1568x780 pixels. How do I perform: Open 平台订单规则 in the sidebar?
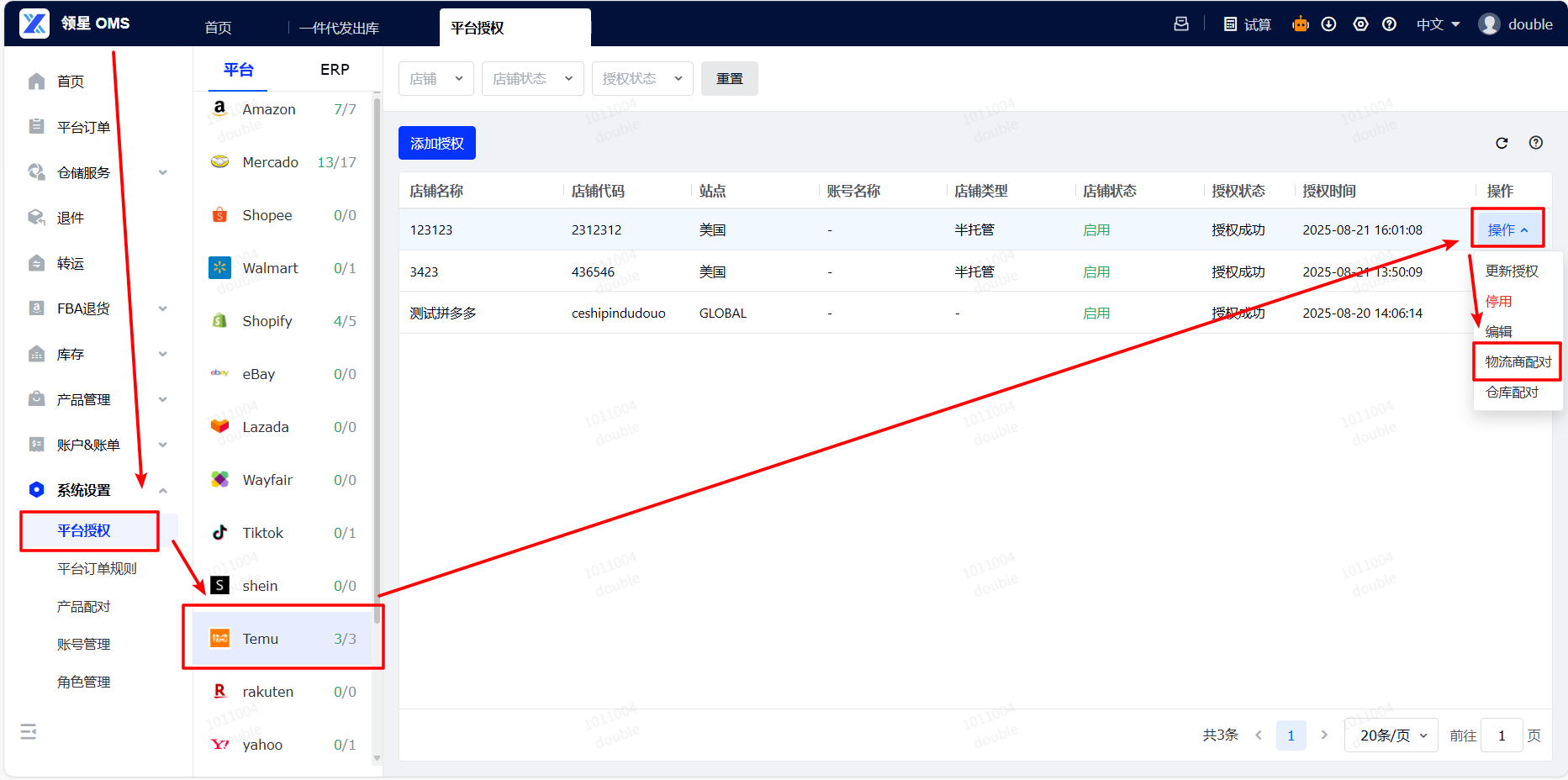coord(97,568)
